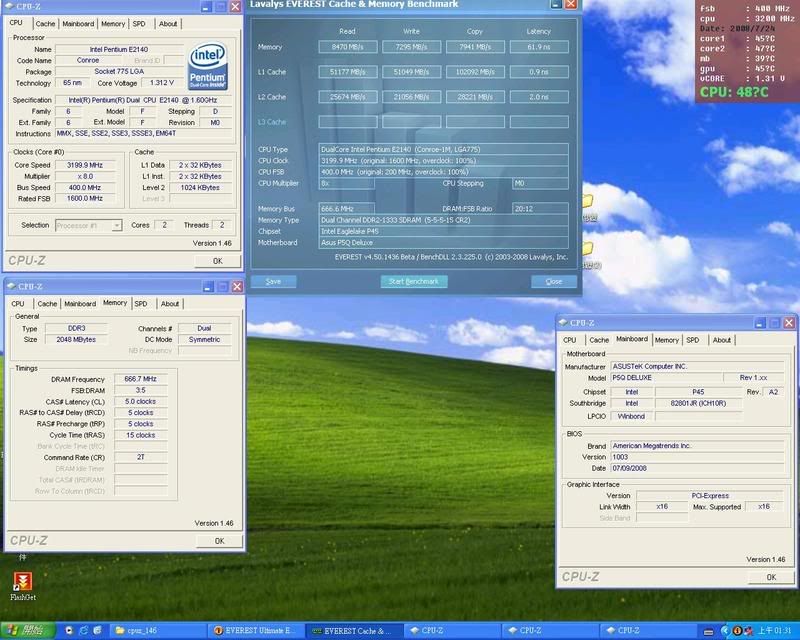Select Mainboard tab in the Memory-tab CPU-Z window

point(80,304)
